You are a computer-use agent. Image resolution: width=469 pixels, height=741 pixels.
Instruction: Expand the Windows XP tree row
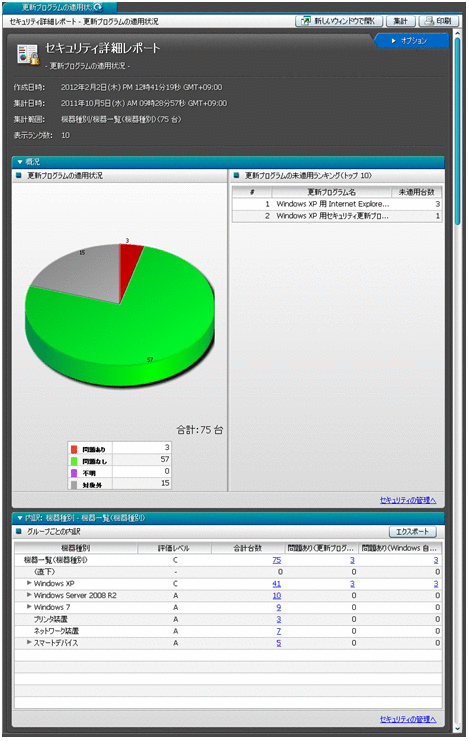coord(29,583)
